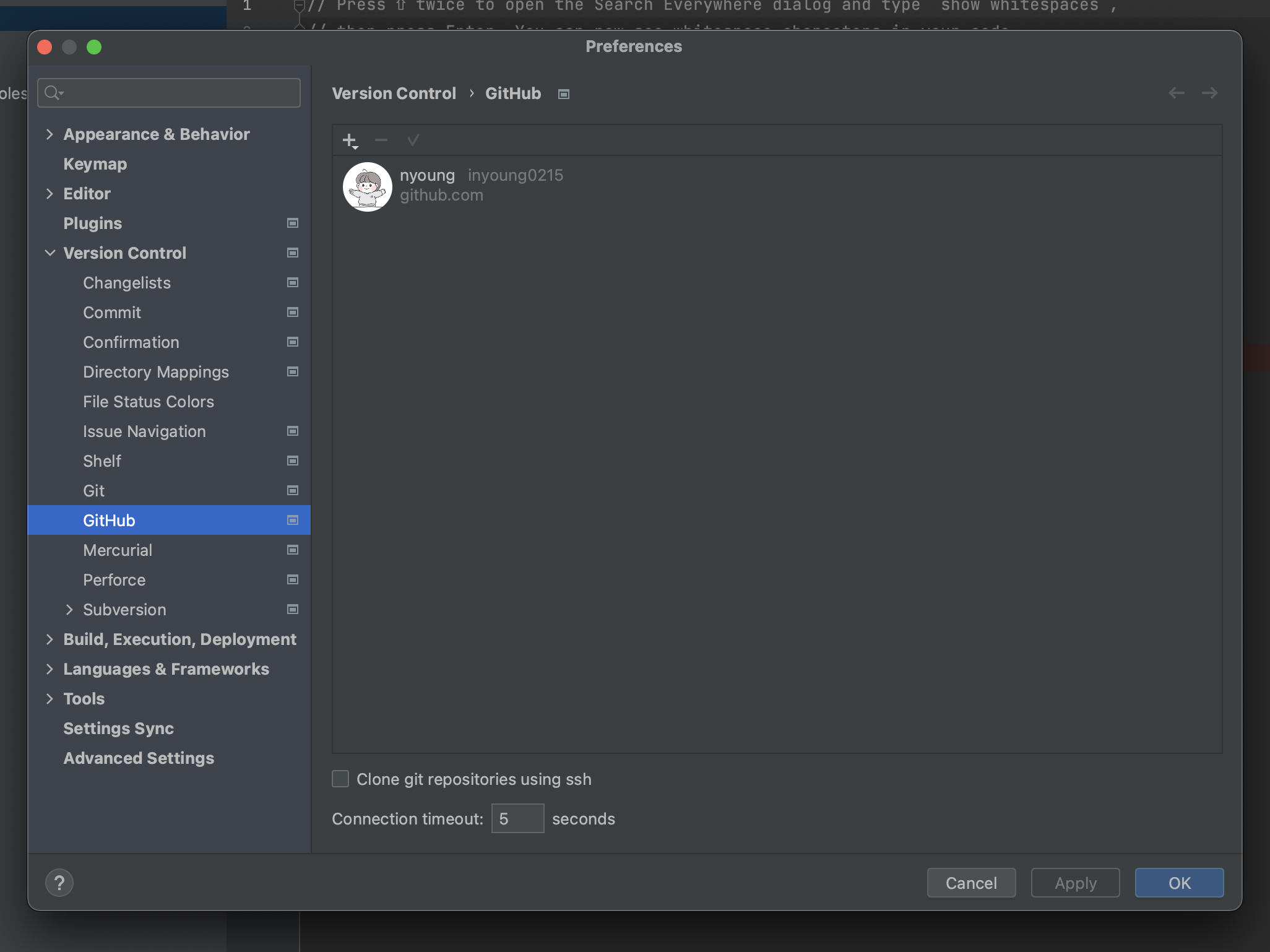This screenshot has height=952, width=1270.
Task: Go back with the left arrow
Action: [x=1177, y=93]
